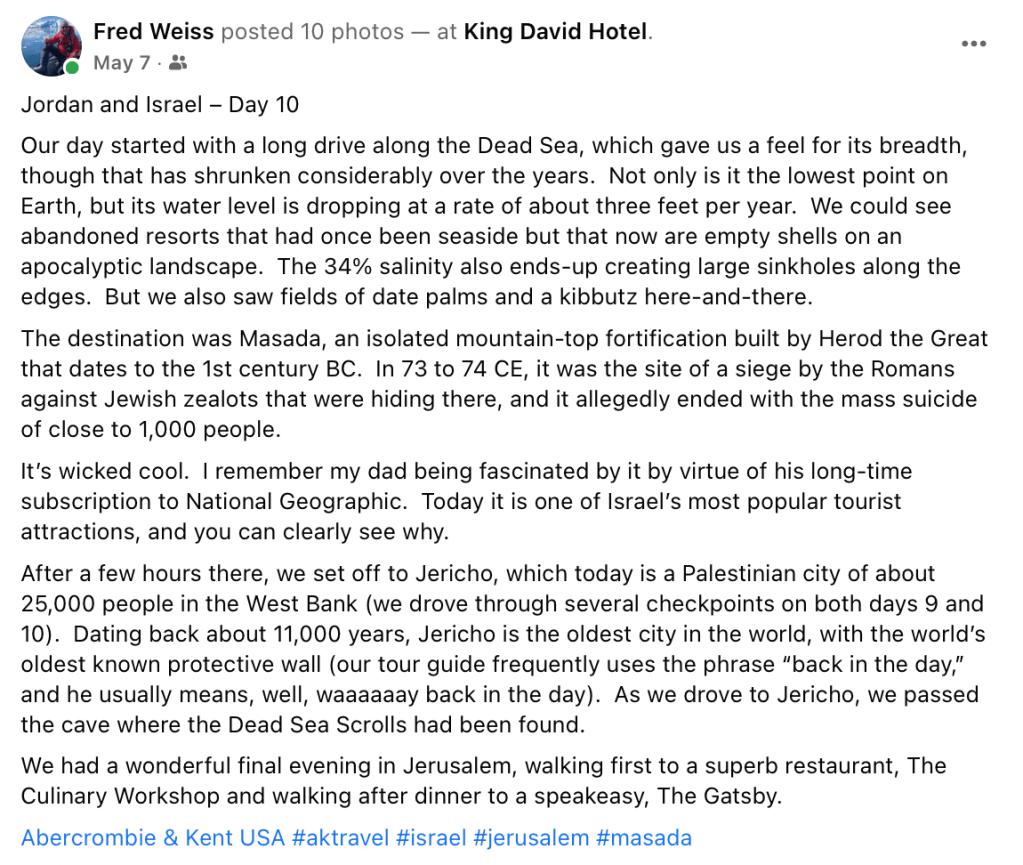This screenshot has width=1023, height=865.
Task: Open the Abercrombie & Kent USA page link
Action: click(x=153, y=838)
